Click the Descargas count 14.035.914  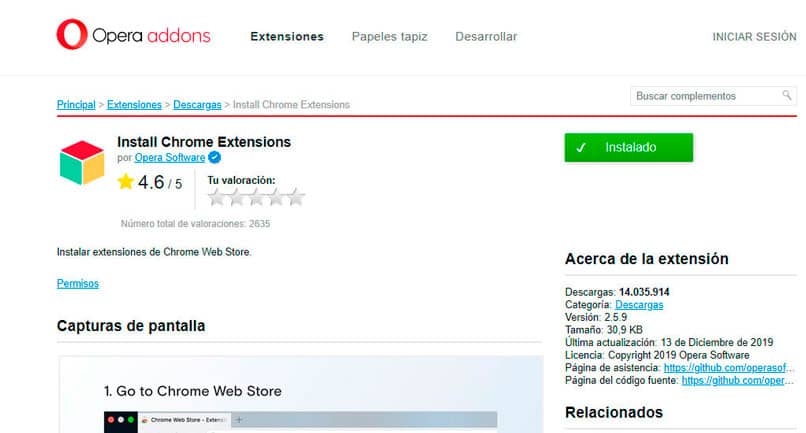644,292
